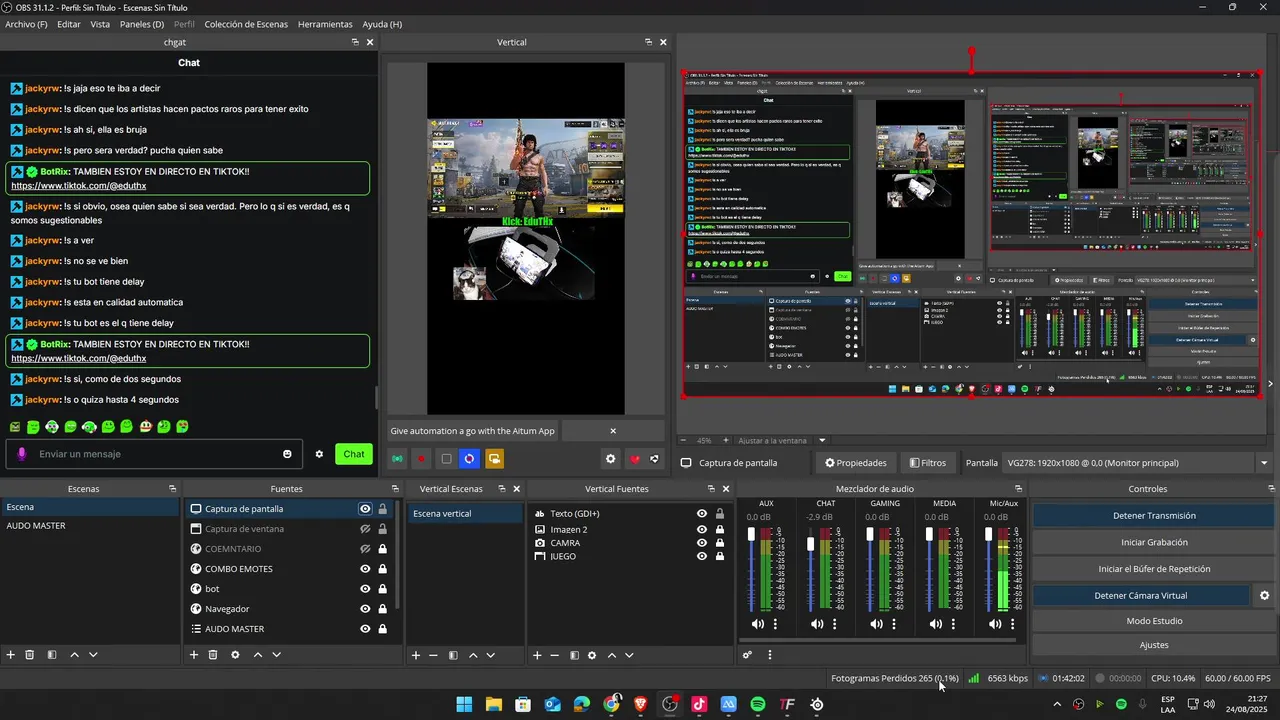Open the Colección de Escenas menu
The width and height of the screenshot is (1280, 720).
(x=246, y=24)
